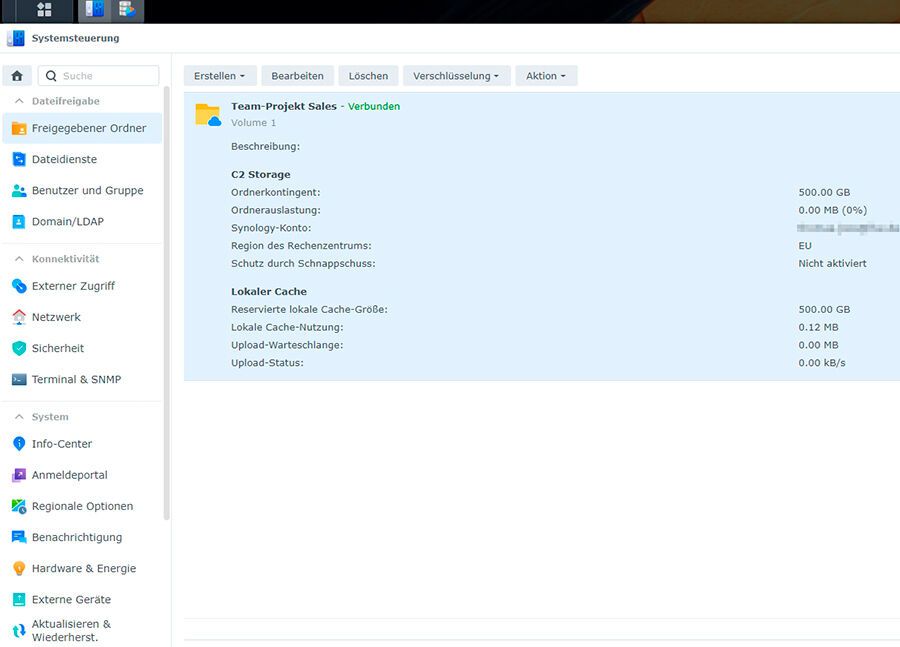900x647 pixels.
Task: Open Hardware & Energie settings
Action: (x=83, y=568)
